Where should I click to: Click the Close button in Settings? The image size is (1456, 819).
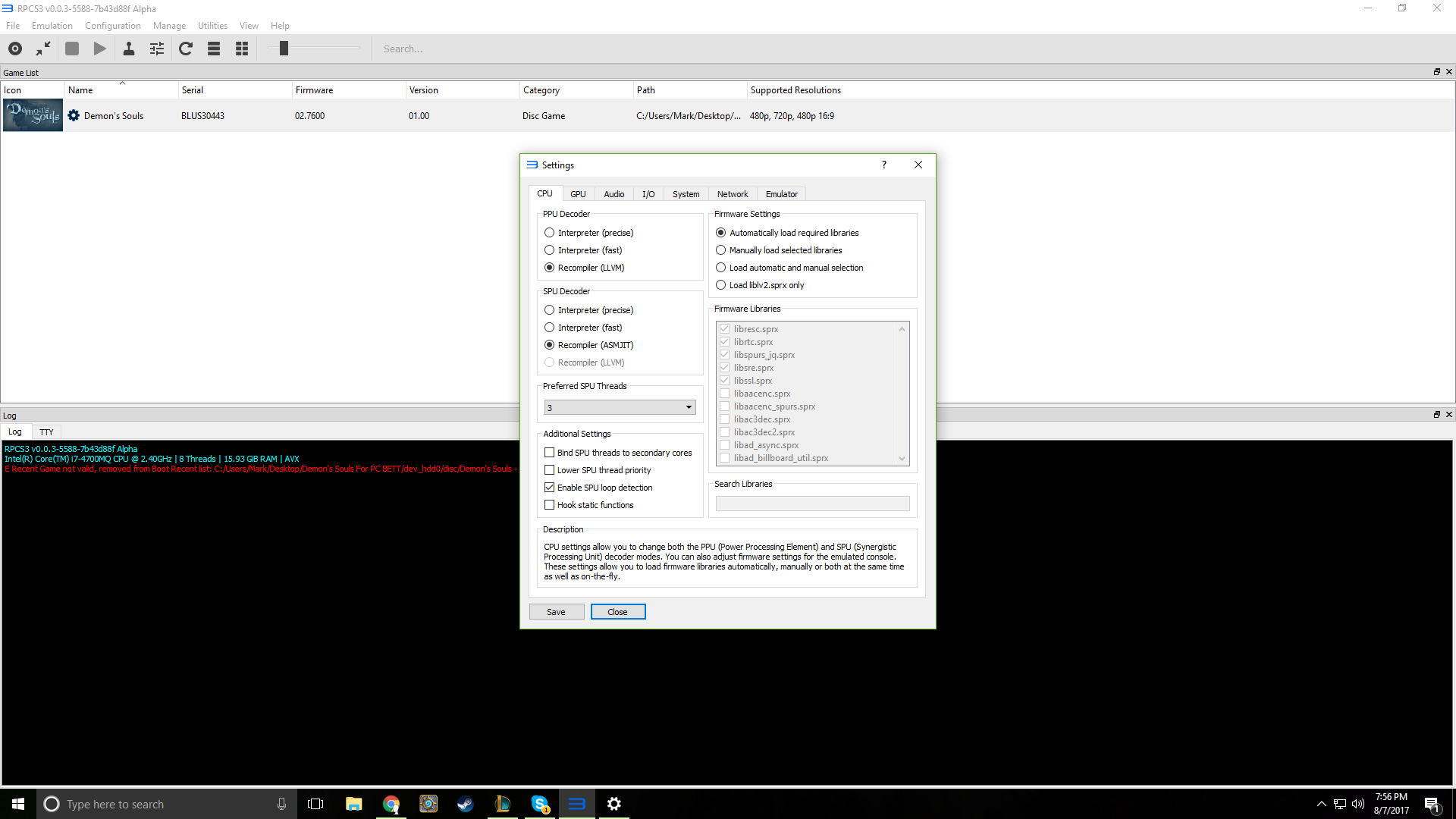pos(617,612)
